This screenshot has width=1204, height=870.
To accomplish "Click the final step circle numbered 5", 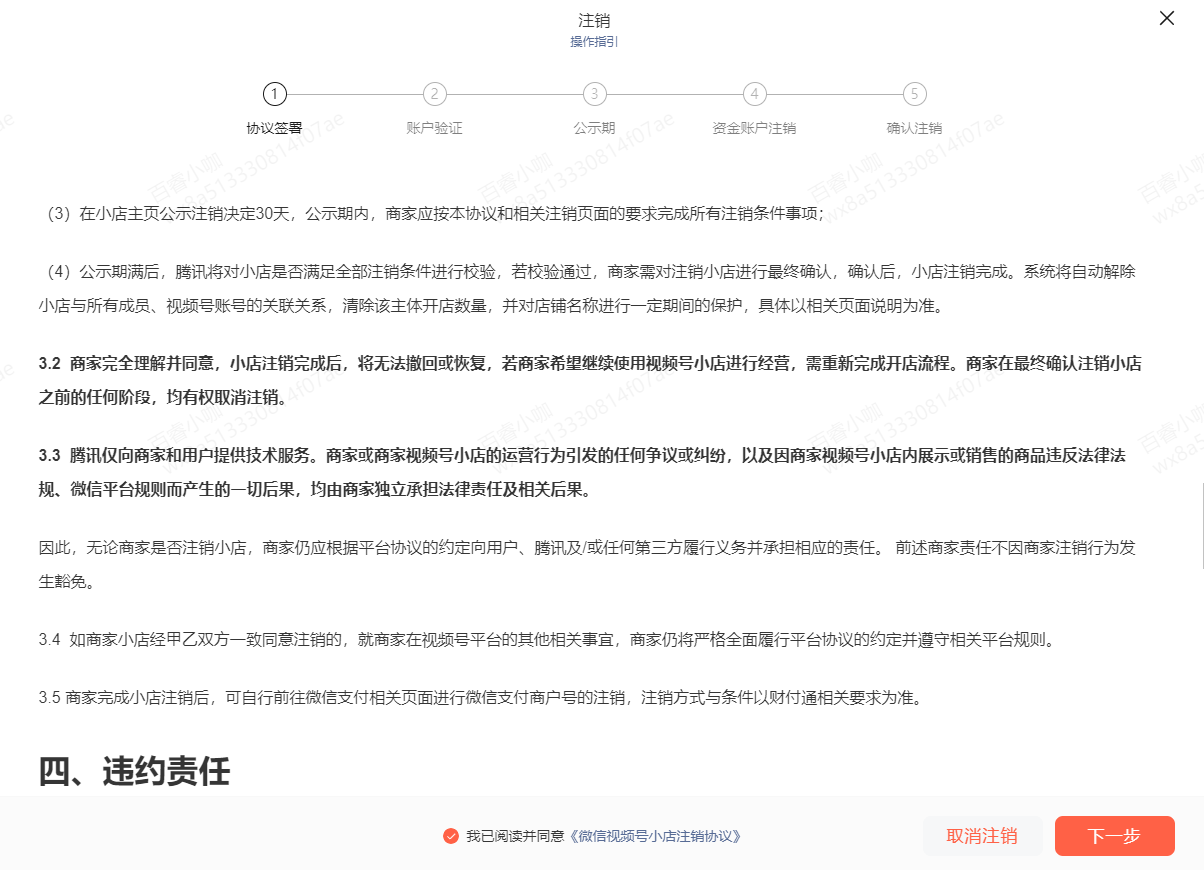I will coord(915,94).
